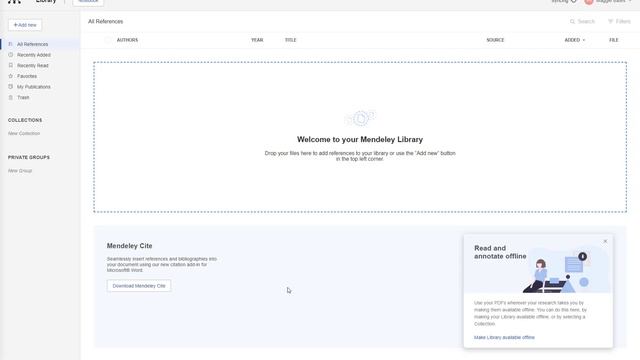Toggle the select-all references checkbox
The height and width of the screenshot is (360, 640).
point(108,40)
